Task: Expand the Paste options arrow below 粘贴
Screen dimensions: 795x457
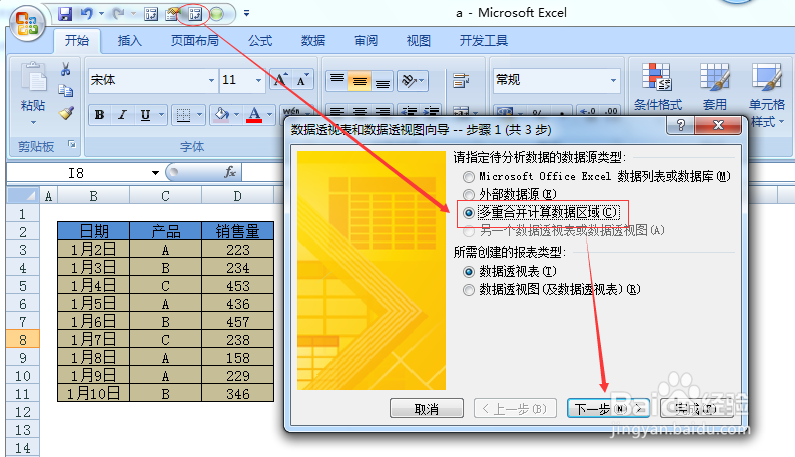Action: tap(33, 122)
